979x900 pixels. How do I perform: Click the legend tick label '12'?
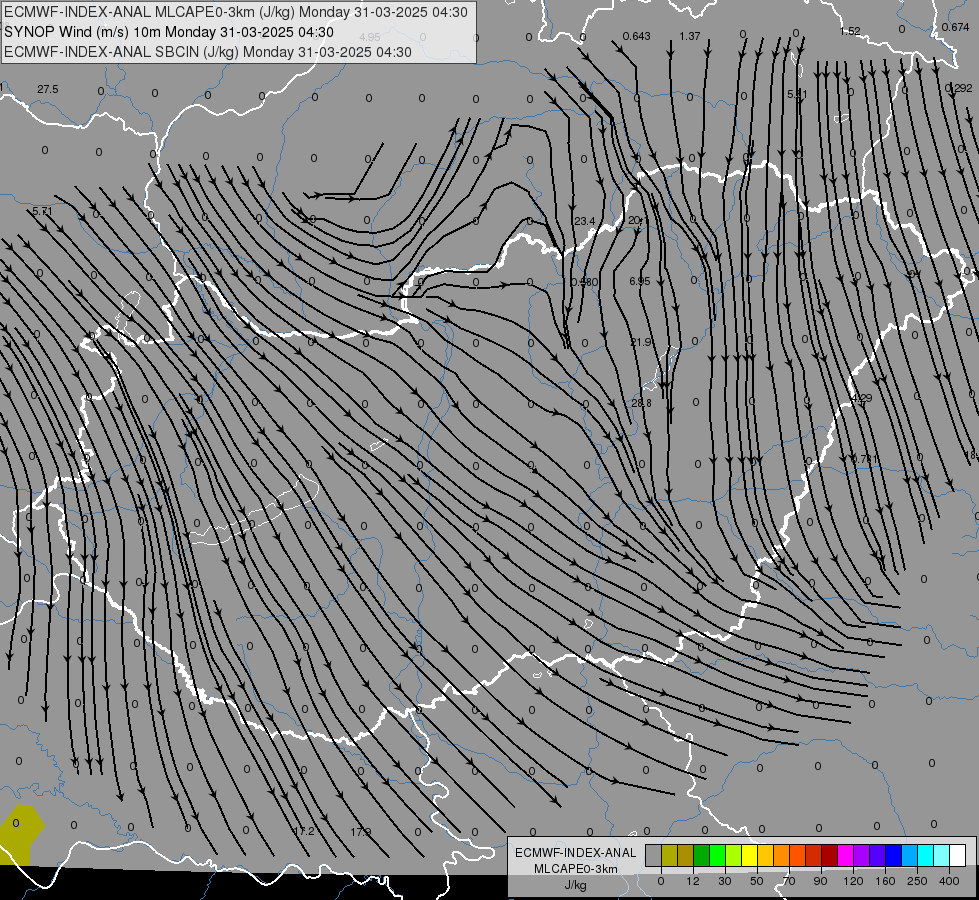pyautogui.click(x=693, y=881)
